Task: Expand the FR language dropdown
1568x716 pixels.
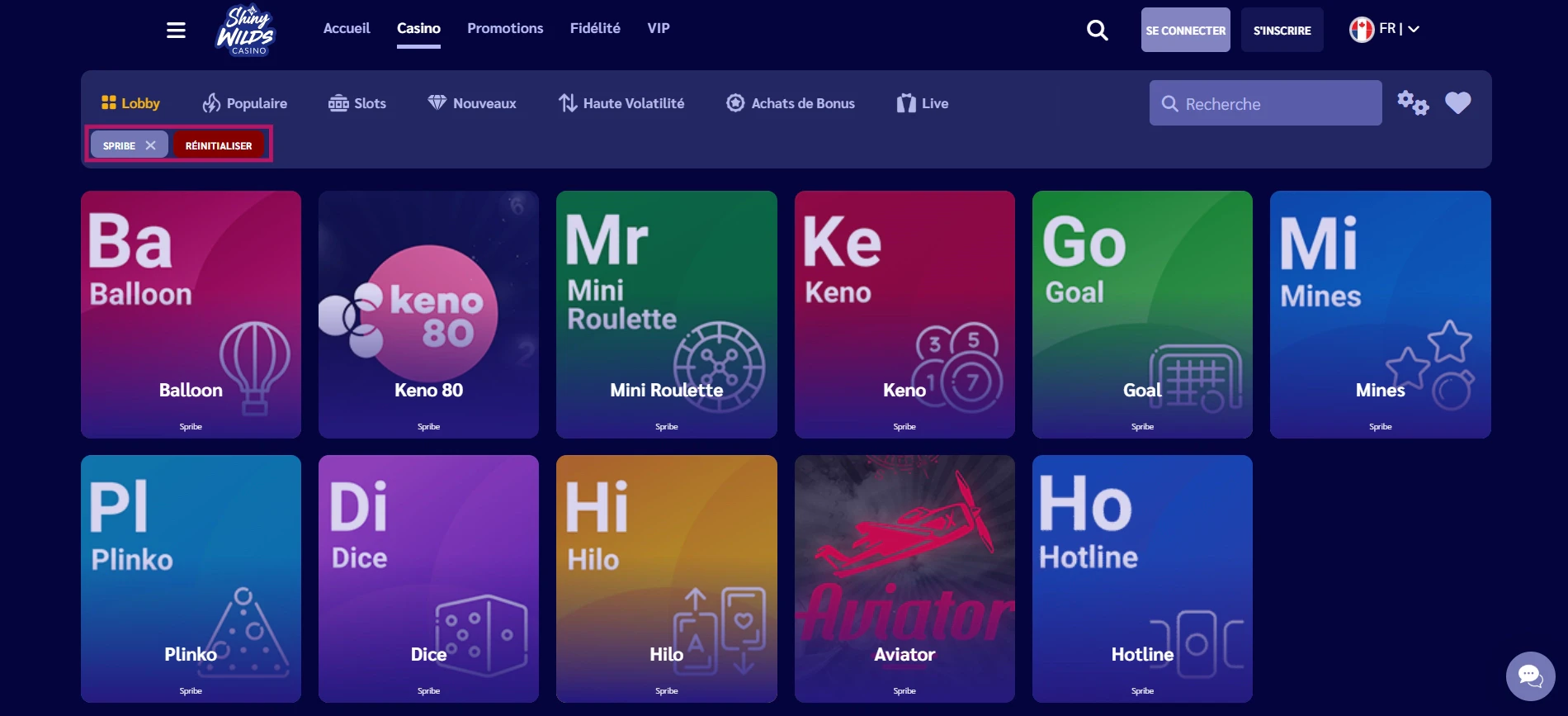Action: (x=1400, y=29)
